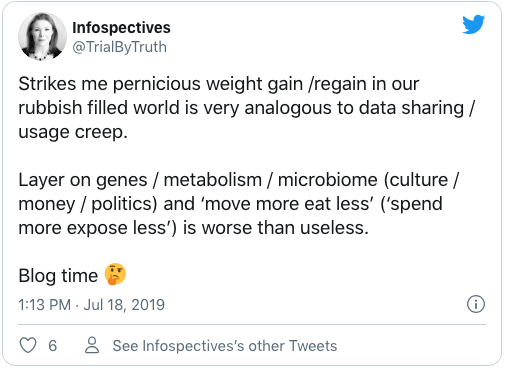505x368 pixels.
Task: Visit the @TrialByTruth handle
Action: 119,47
